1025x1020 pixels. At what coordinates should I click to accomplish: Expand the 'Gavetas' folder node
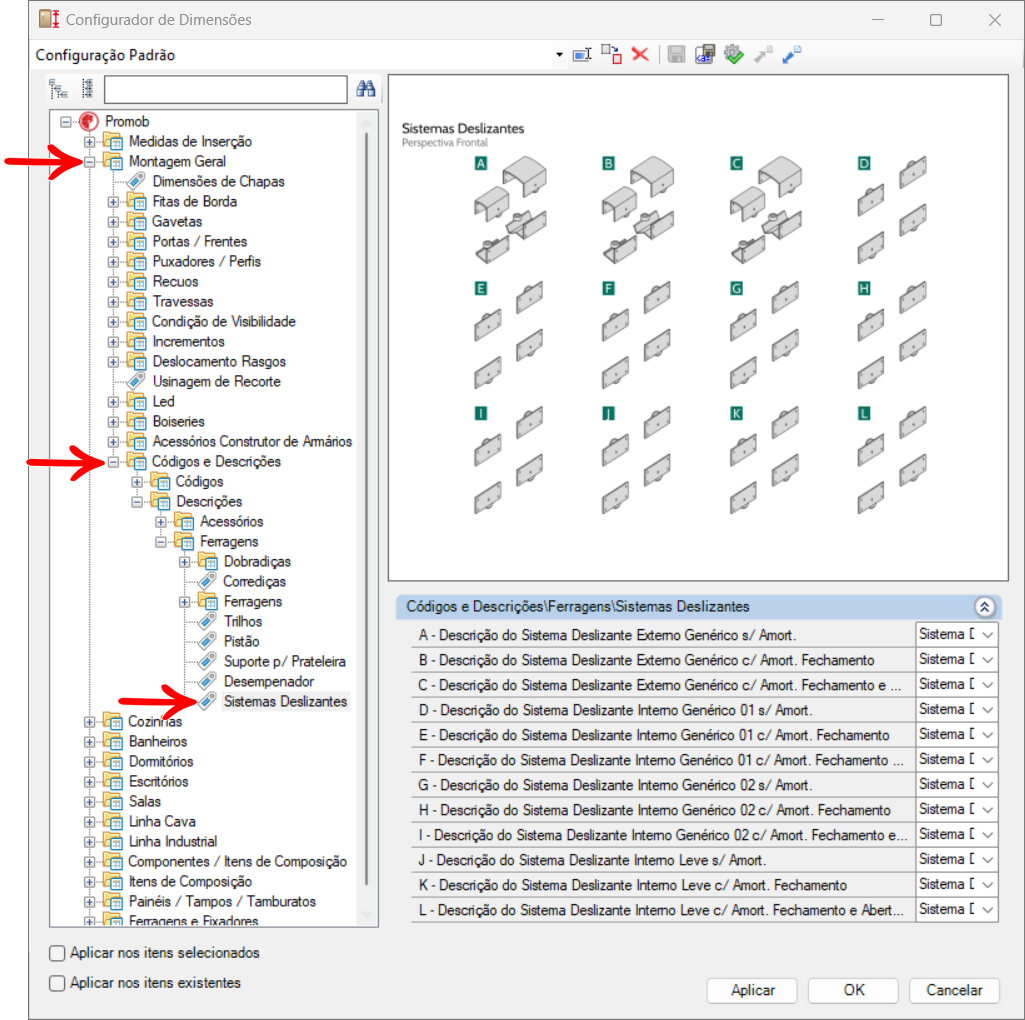click(113, 221)
